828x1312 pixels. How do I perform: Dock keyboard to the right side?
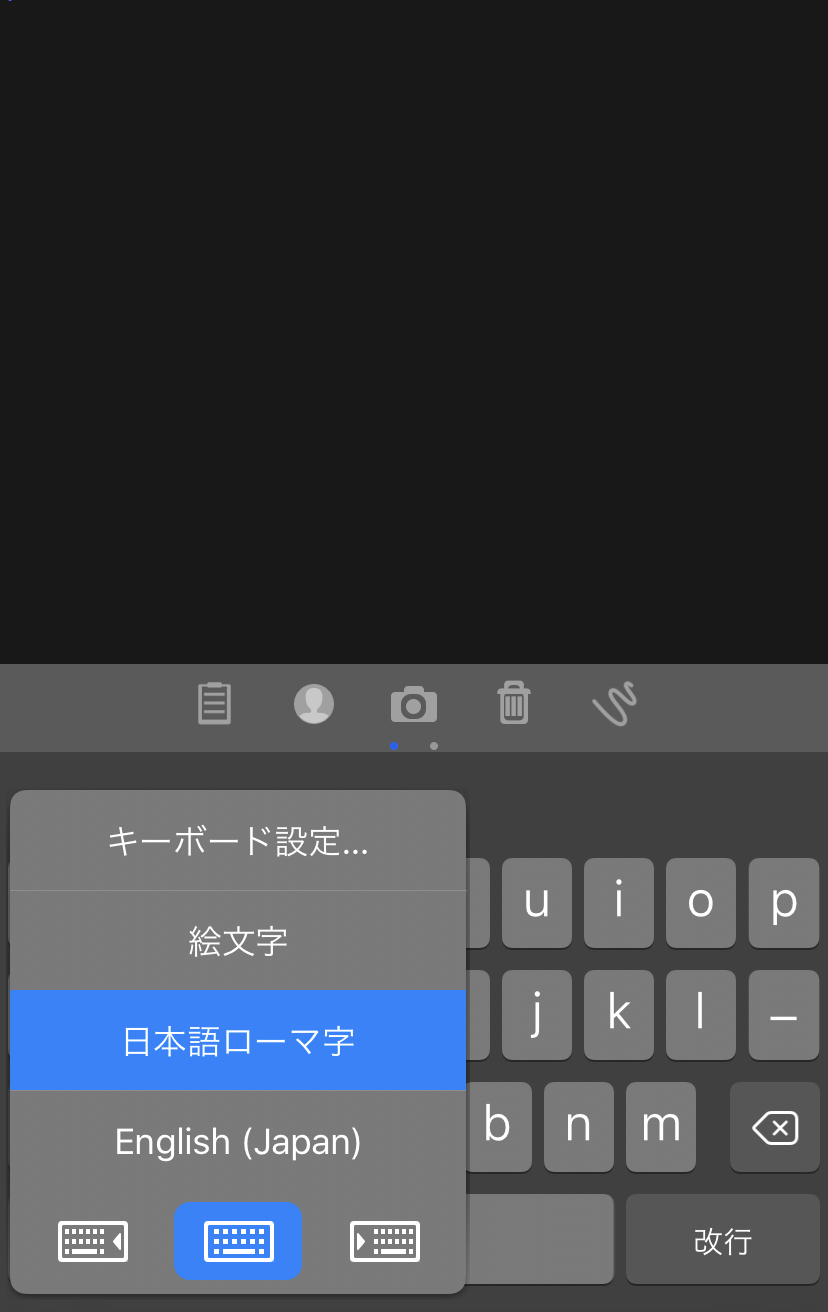(x=385, y=1241)
